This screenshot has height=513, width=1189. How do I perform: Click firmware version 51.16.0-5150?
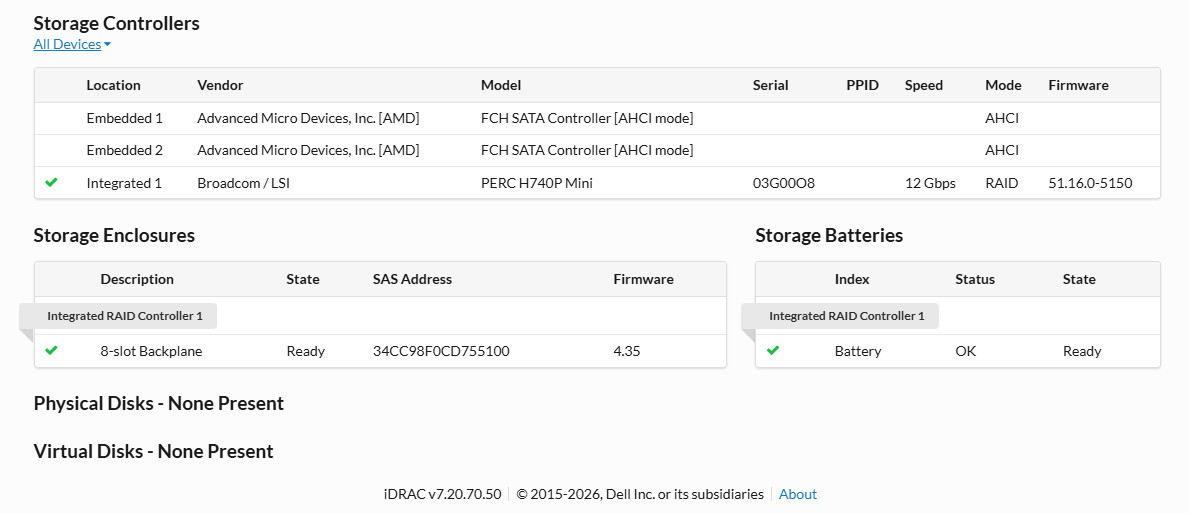click(1090, 183)
